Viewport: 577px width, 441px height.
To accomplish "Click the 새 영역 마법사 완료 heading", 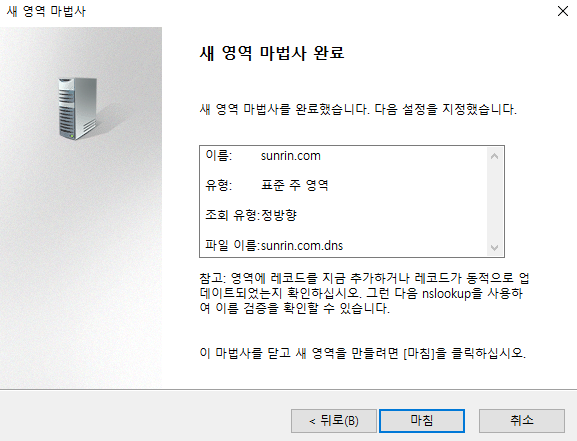I will click(272, 53).
